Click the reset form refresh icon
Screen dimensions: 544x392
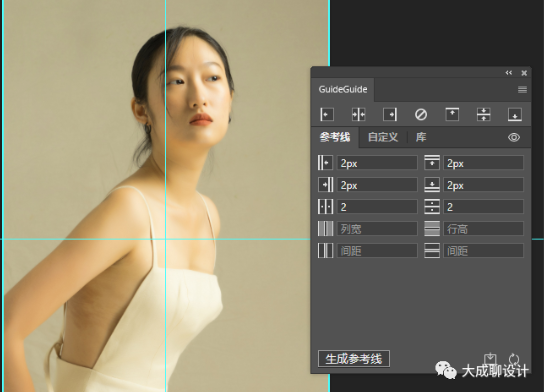click(514, 359)
